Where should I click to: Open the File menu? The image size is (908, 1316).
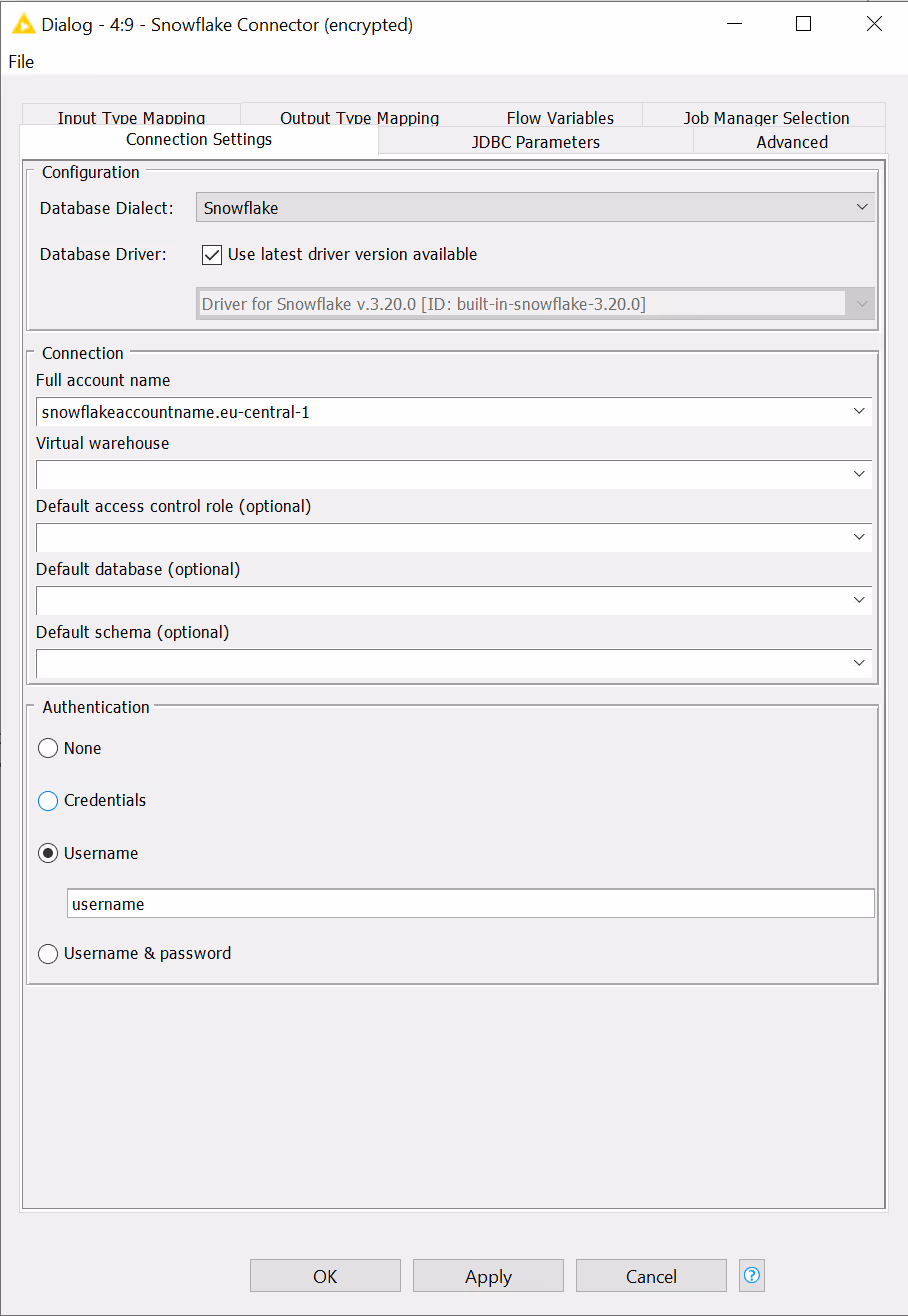pos(21,62)
